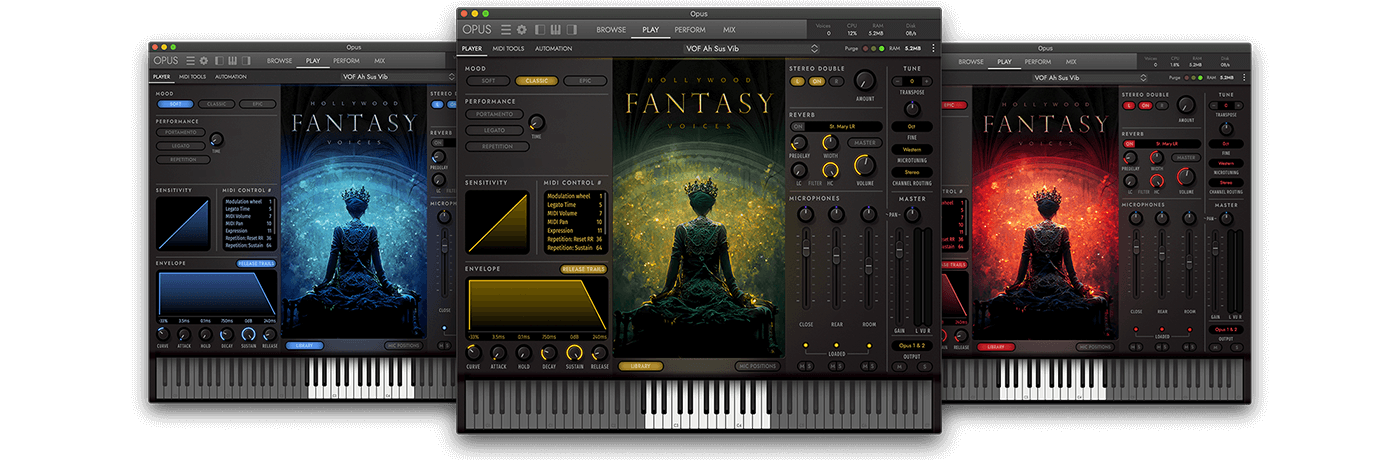Click Reverb LC filter knob in center window
Screen dimensions: 1400x460
click(x=799, y=171)
